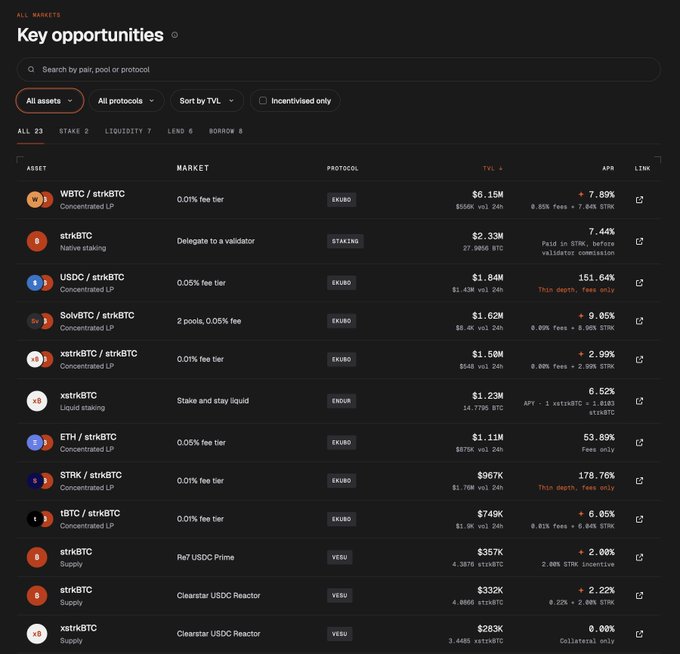Image resolution: width=680 pixels, height=654 pixels.
Task: Click the ETH / strkBTC token pair icon
Action: [40, 442]
